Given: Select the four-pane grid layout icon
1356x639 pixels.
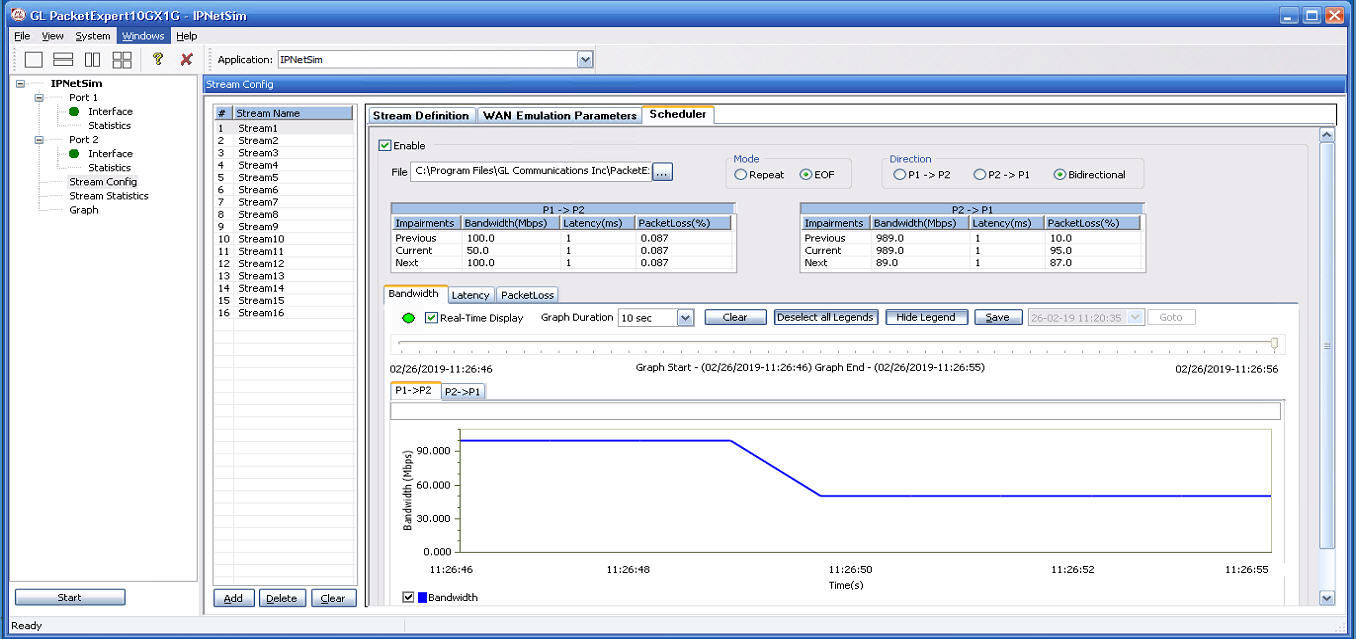Looking at the screenshot, I should (122, 60).
